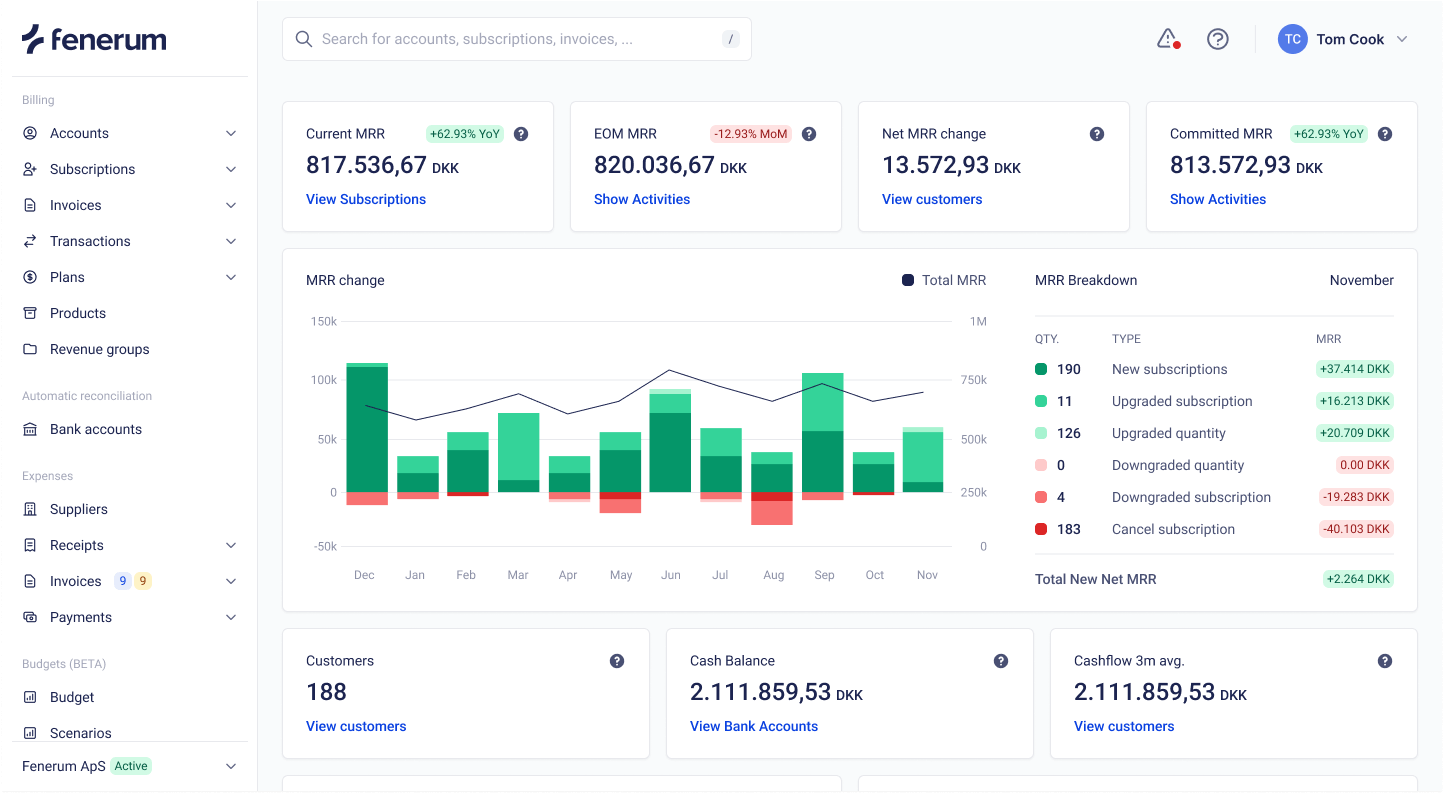Click the Suppliers building icon

click(x=30, y=509)
